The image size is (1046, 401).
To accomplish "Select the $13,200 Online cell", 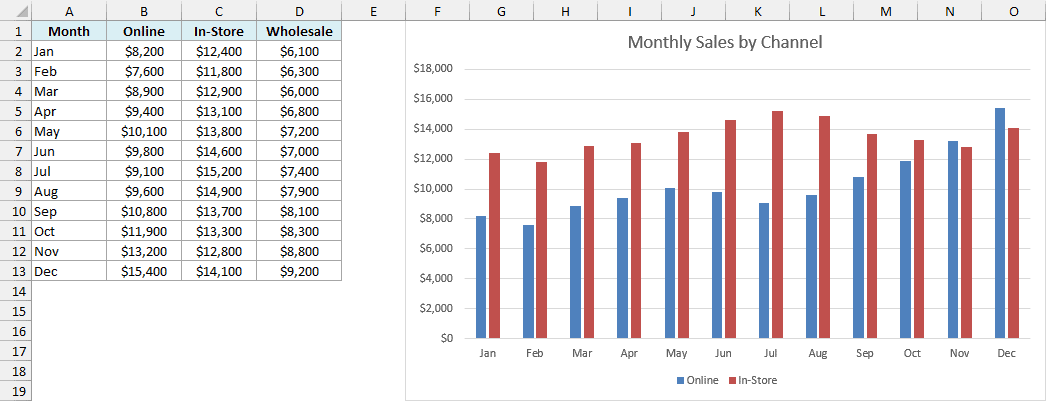I will click(144, 252).
